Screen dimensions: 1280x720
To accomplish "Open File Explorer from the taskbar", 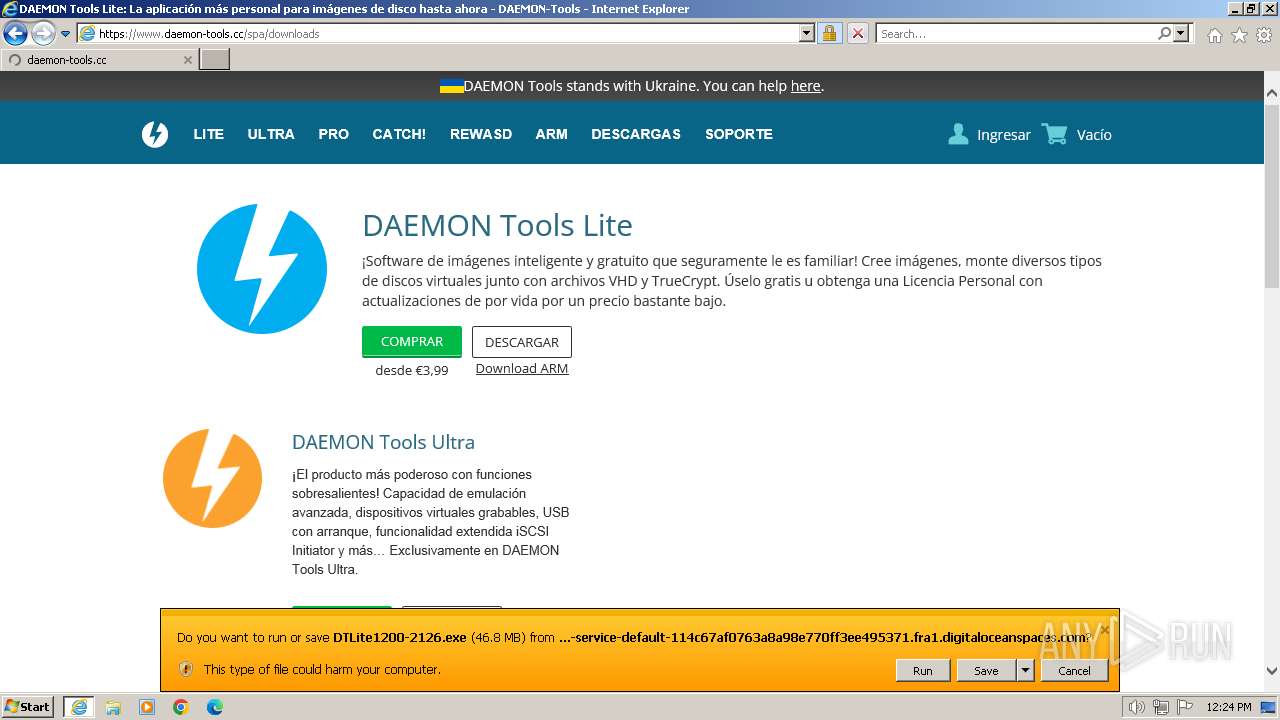I will click(x=113, y=707).
